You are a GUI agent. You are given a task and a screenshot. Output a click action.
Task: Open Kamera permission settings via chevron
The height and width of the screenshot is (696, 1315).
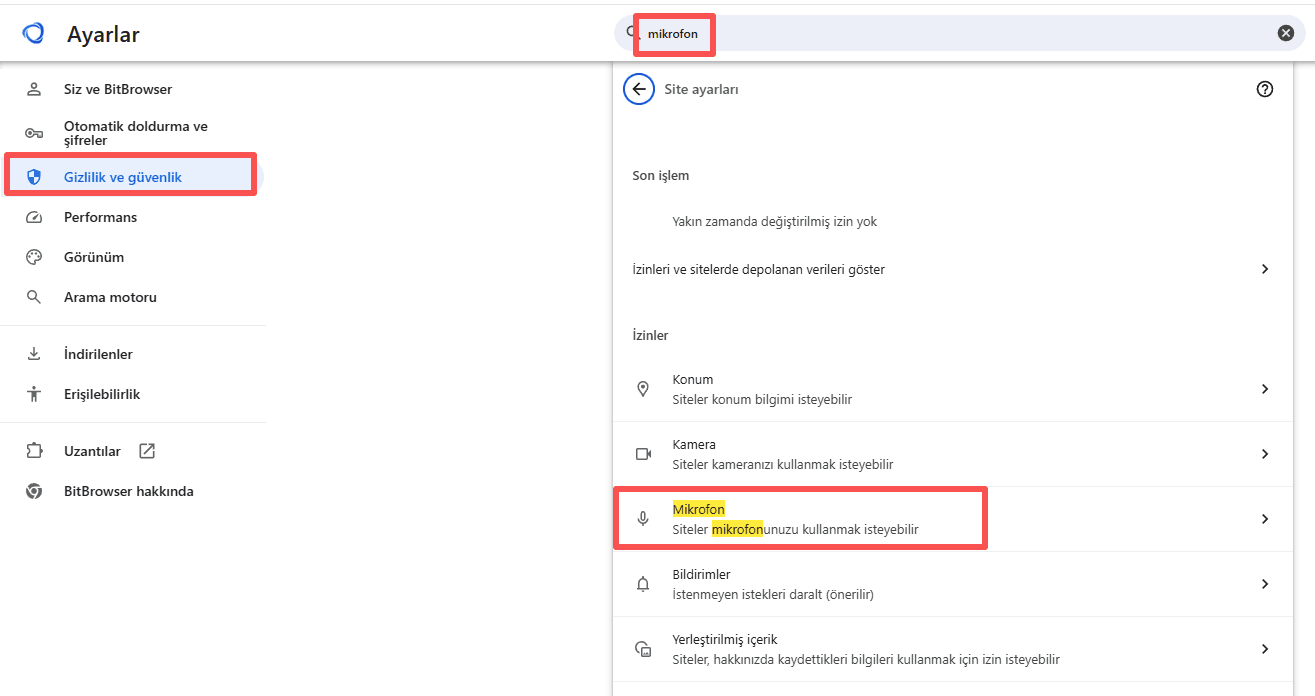1265,454
